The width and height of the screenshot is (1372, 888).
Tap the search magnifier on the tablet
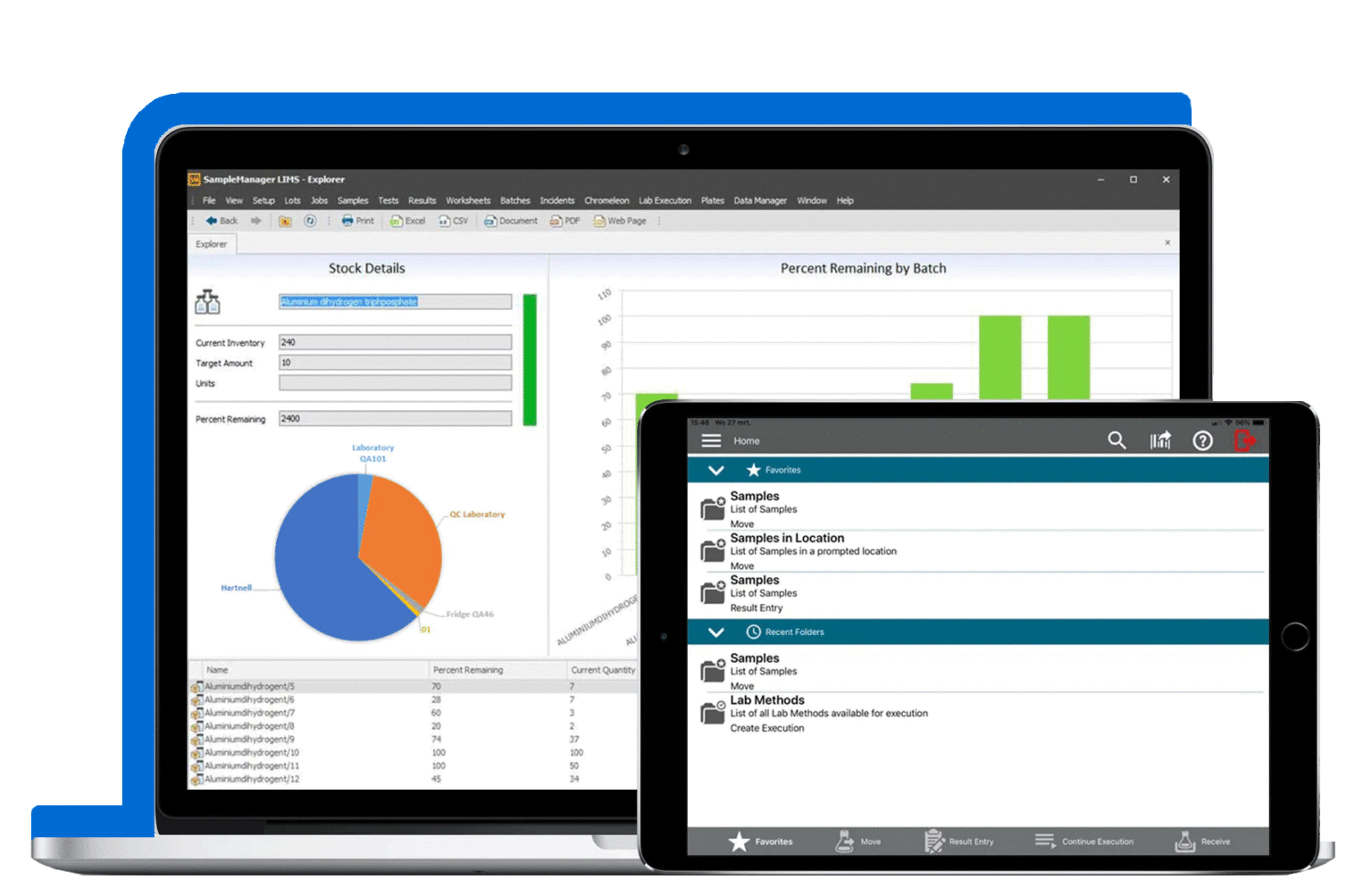(1117, 440)
